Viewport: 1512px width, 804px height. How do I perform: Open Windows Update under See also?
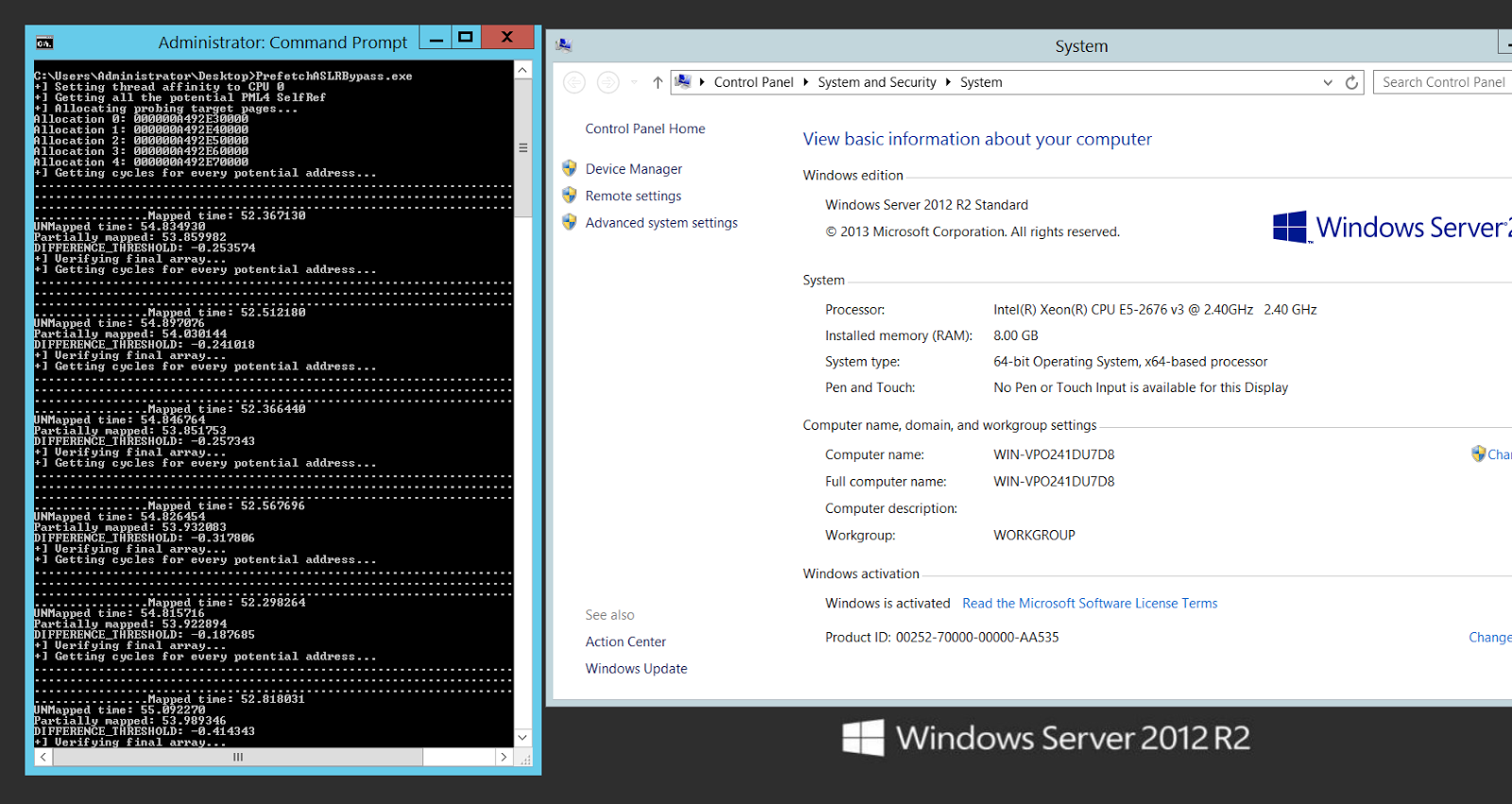tap(636, 668)
